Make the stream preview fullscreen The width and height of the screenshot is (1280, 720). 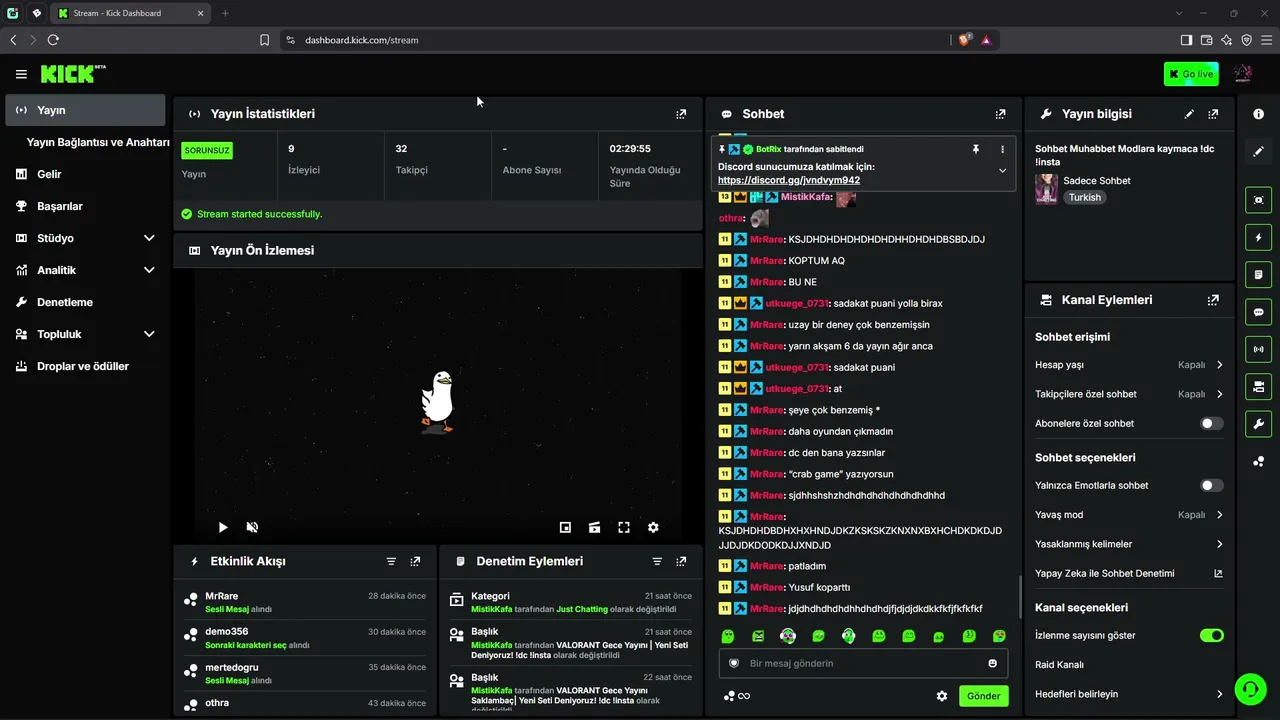(x=624, y=527)
